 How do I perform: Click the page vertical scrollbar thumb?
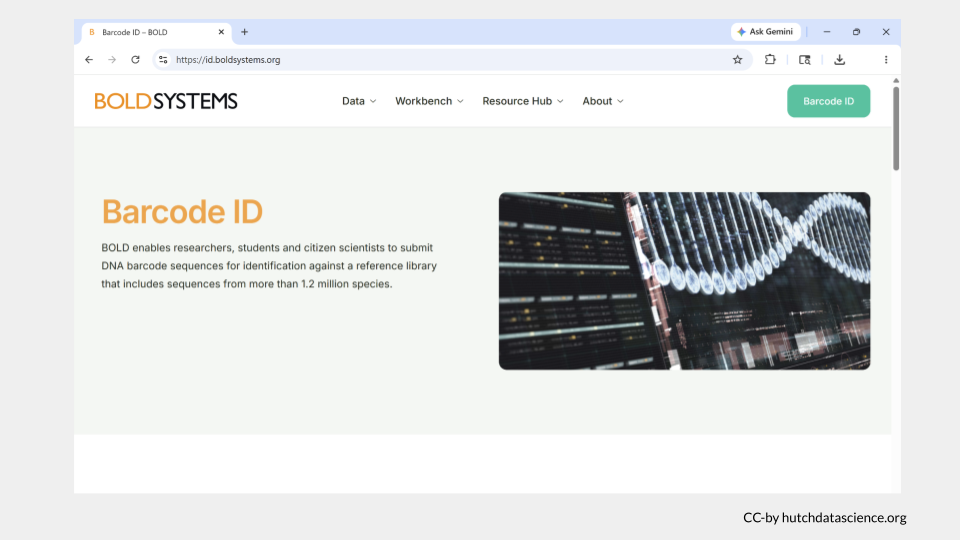pyautogui.click(x=896, y=129)
